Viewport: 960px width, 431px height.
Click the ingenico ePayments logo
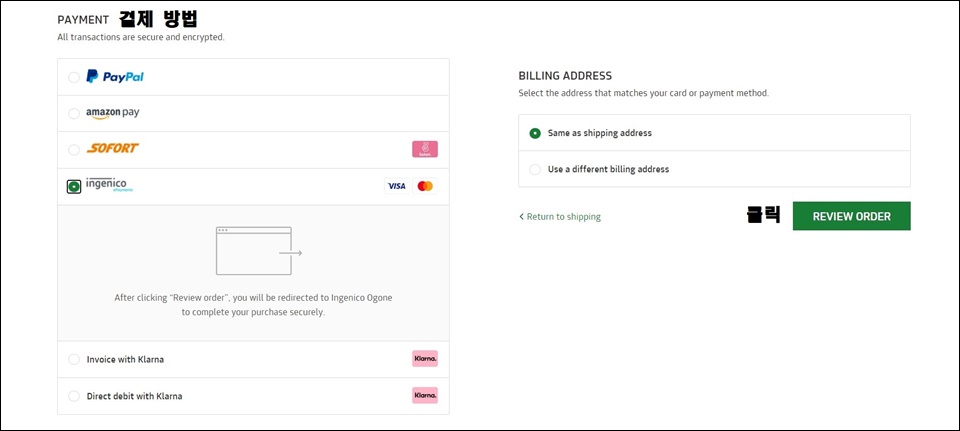[110, 184]
